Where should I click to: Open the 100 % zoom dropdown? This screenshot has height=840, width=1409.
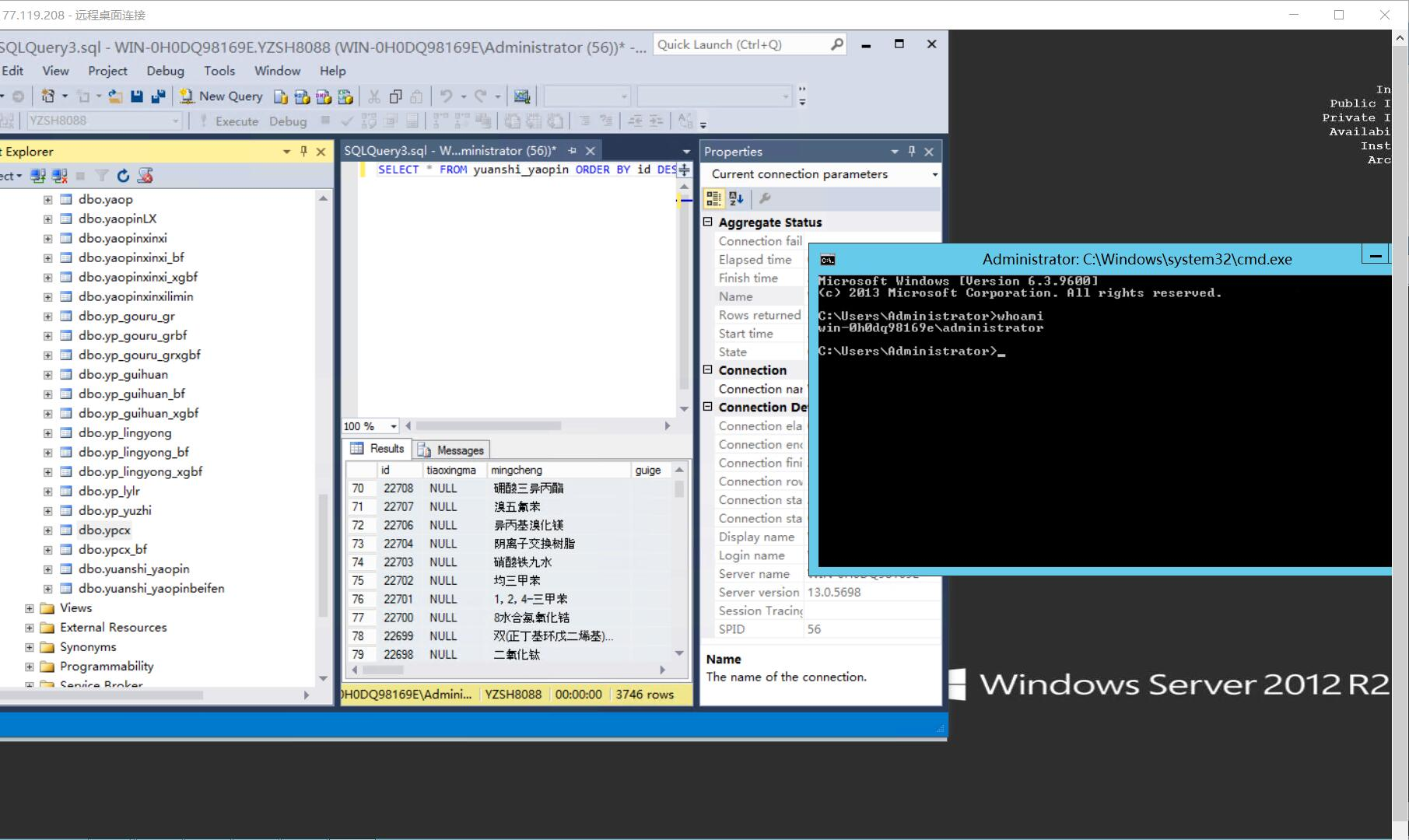[x=394, y=426]
